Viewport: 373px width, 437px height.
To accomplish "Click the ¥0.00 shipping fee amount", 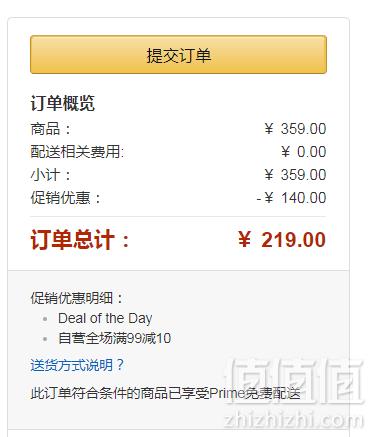I will 303,152.
